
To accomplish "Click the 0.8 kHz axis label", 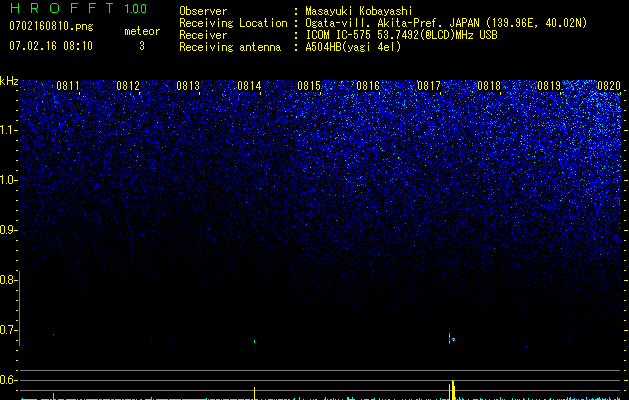I will pos(8,280).
